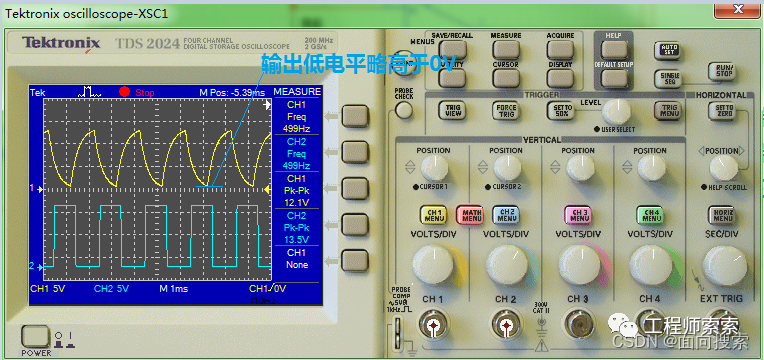Click the AUTO SET button

[x=666, y=50]
